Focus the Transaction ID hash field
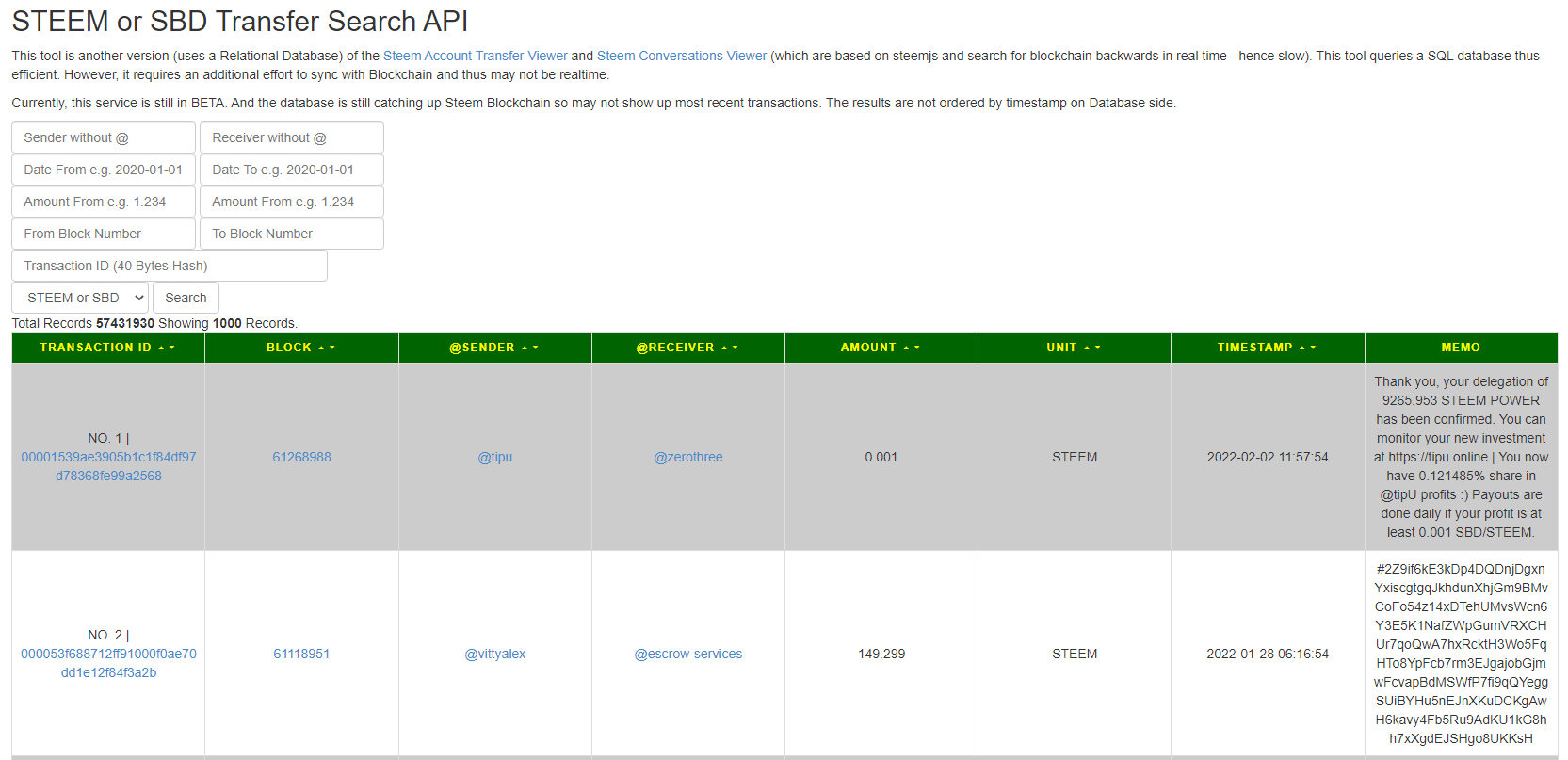1568x760 pixels. pyautogui.click(x=170, y=266)
